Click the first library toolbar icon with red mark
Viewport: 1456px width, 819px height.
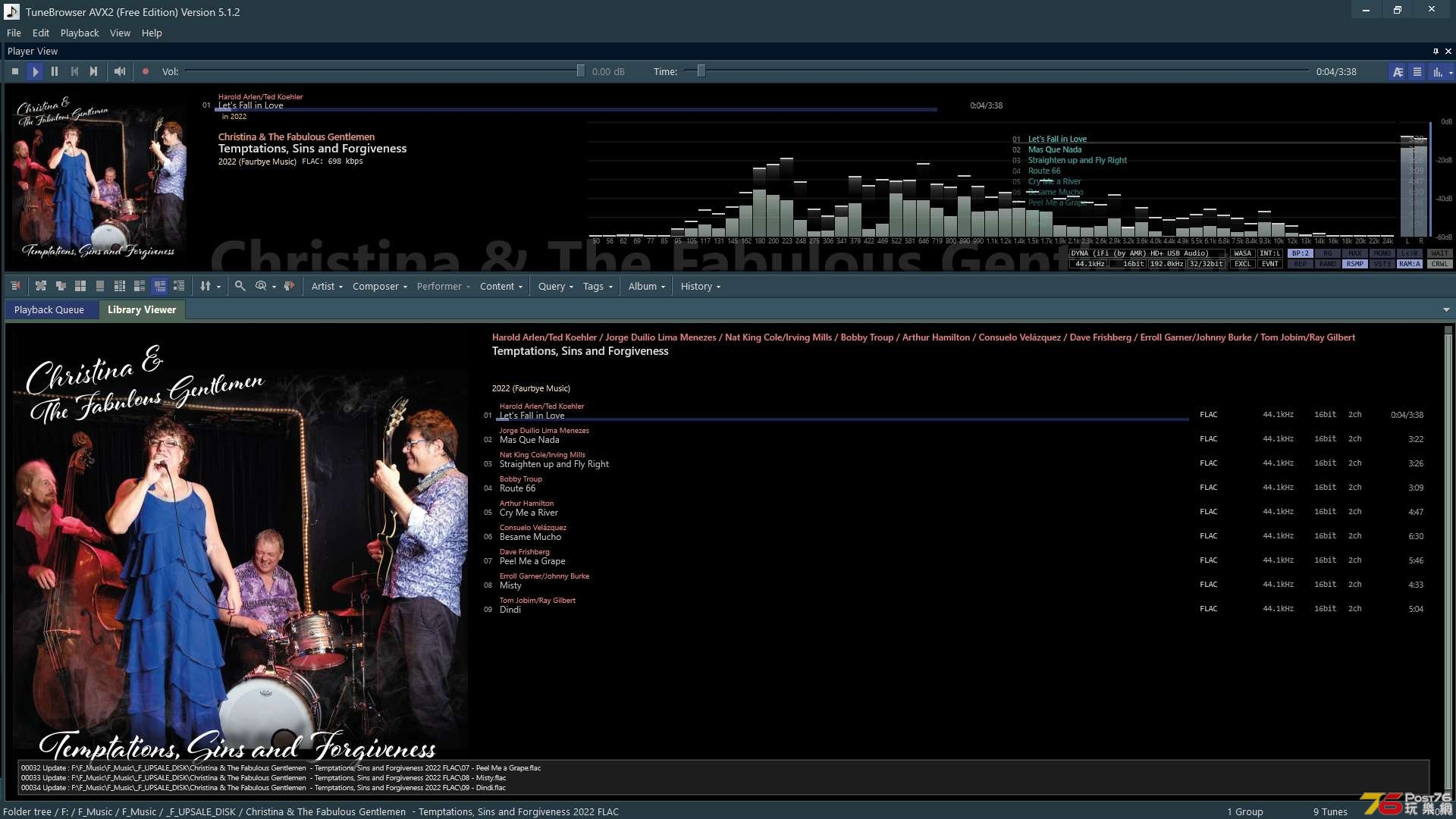pos(15,286)
